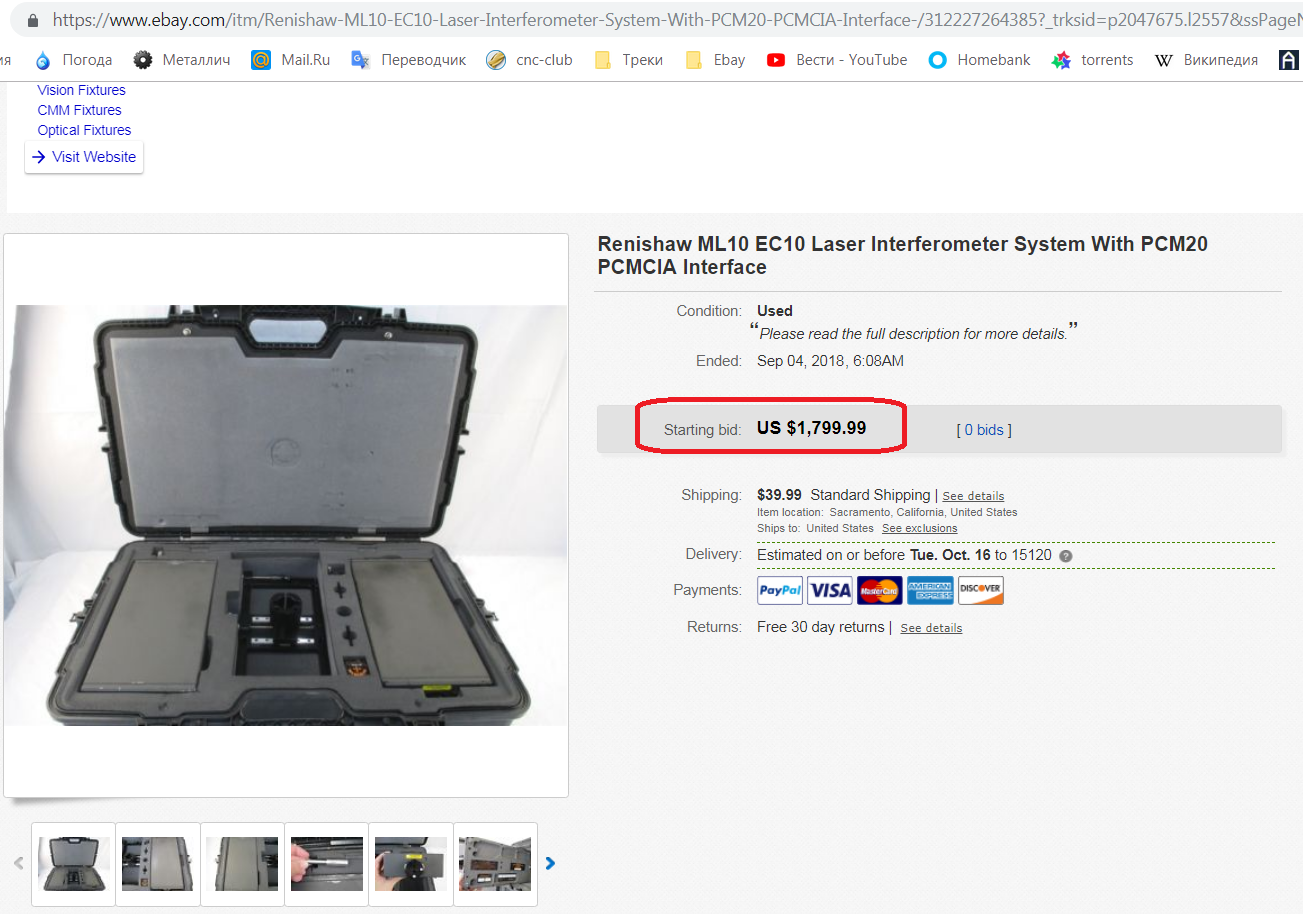Open returns See details link
Image resolution: width=1303 pixels, height=914 pixels.
pos(931,628)
